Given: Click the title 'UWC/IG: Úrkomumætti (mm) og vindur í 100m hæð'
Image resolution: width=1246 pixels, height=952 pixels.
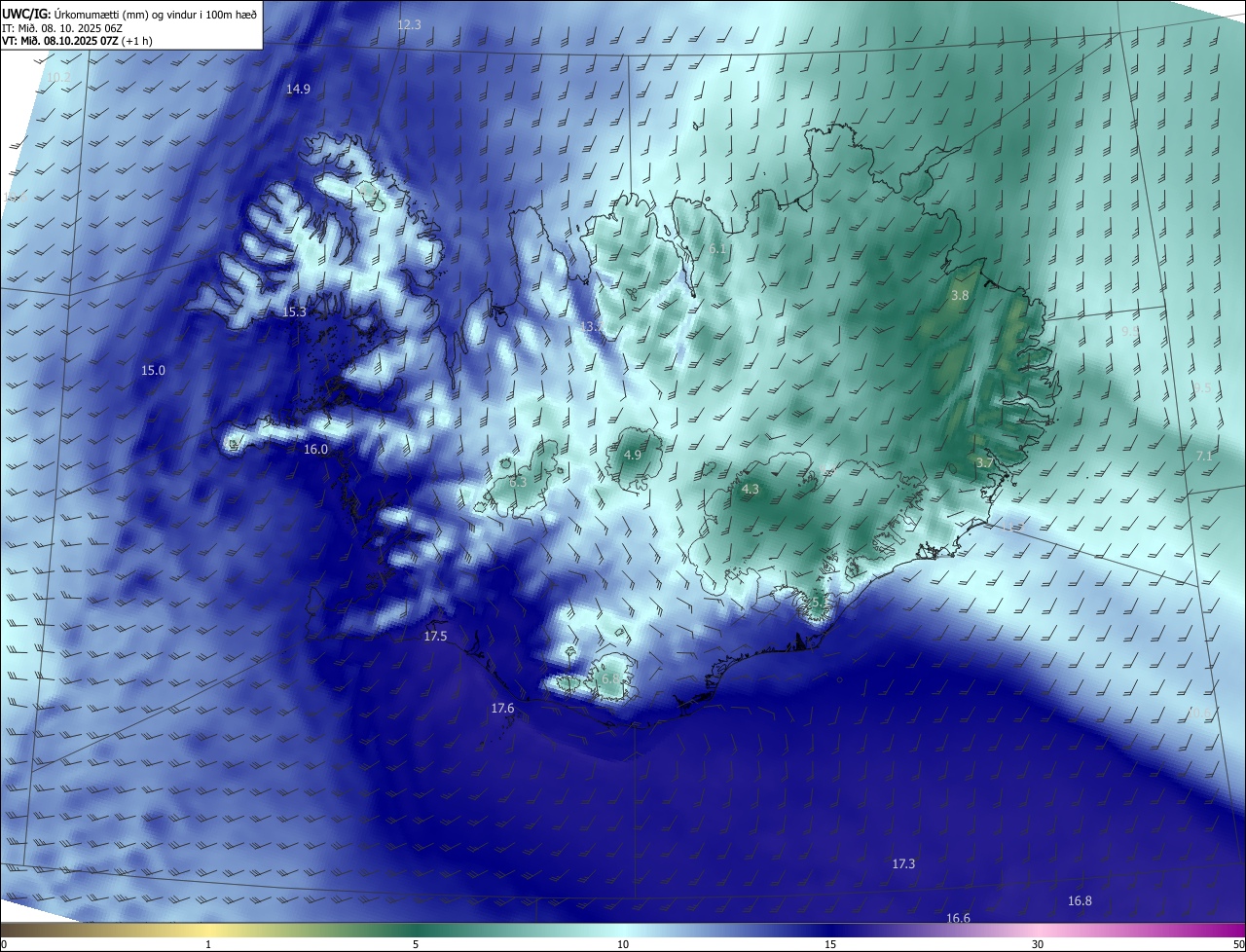Looking at the screenshot, I should [x=129, y=14].
